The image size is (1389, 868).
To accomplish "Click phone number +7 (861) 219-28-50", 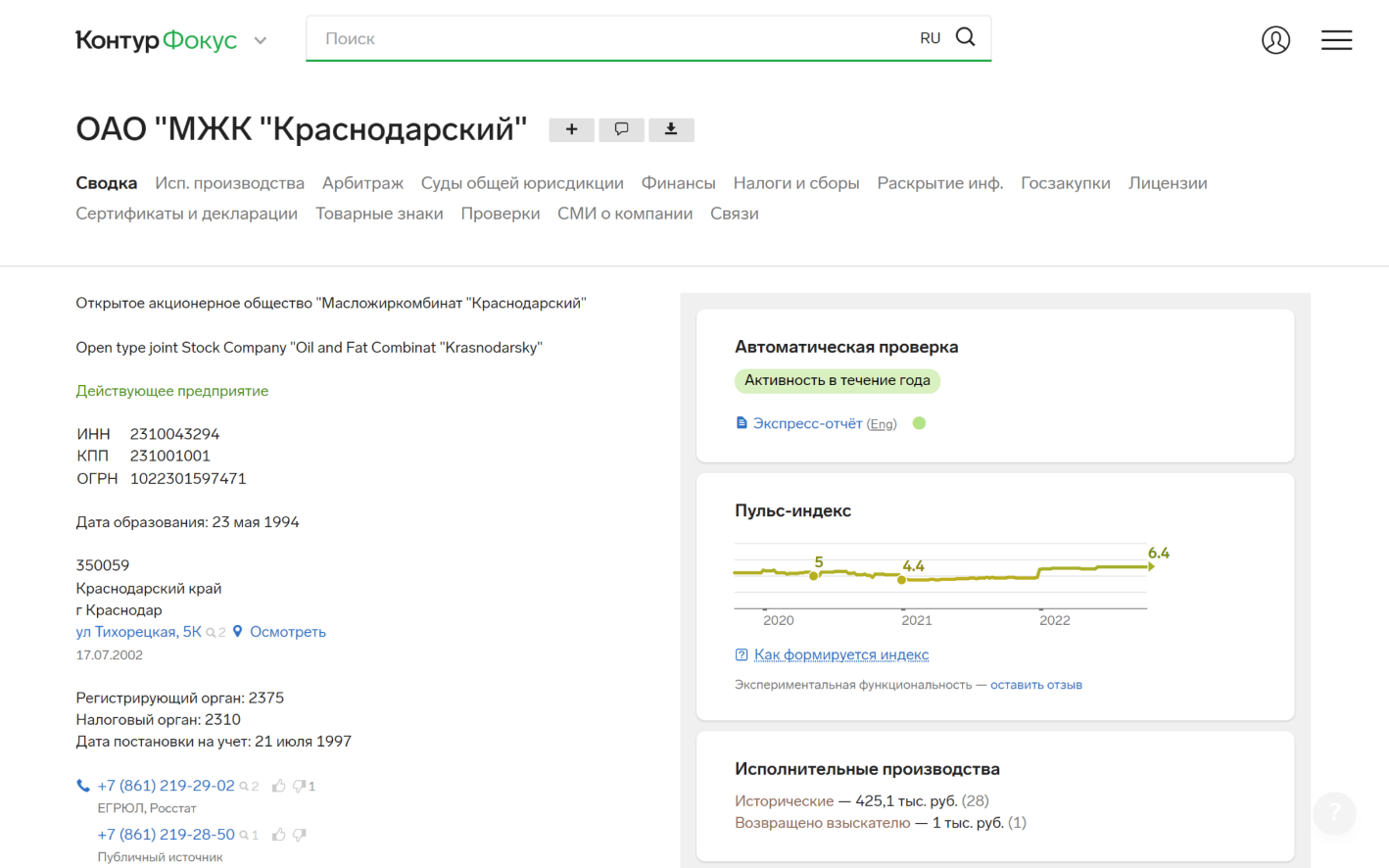I will (x=167, y=835).
